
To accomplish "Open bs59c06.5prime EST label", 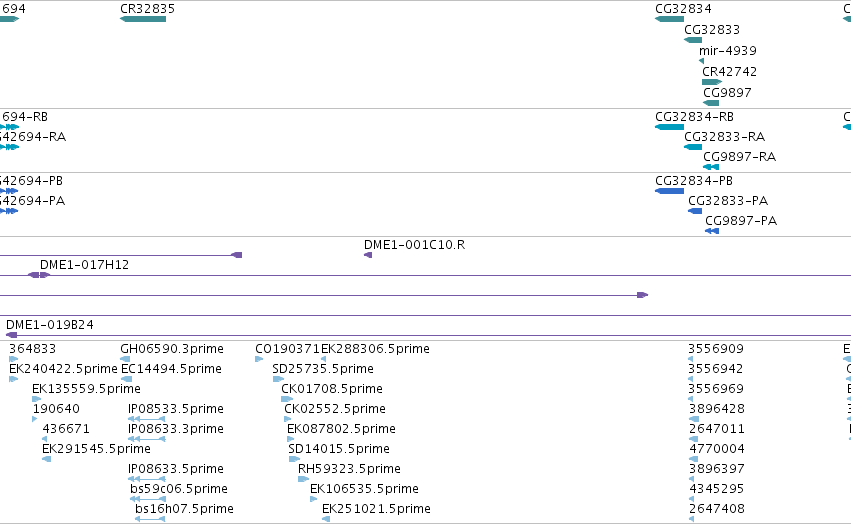I will (179, 489).
